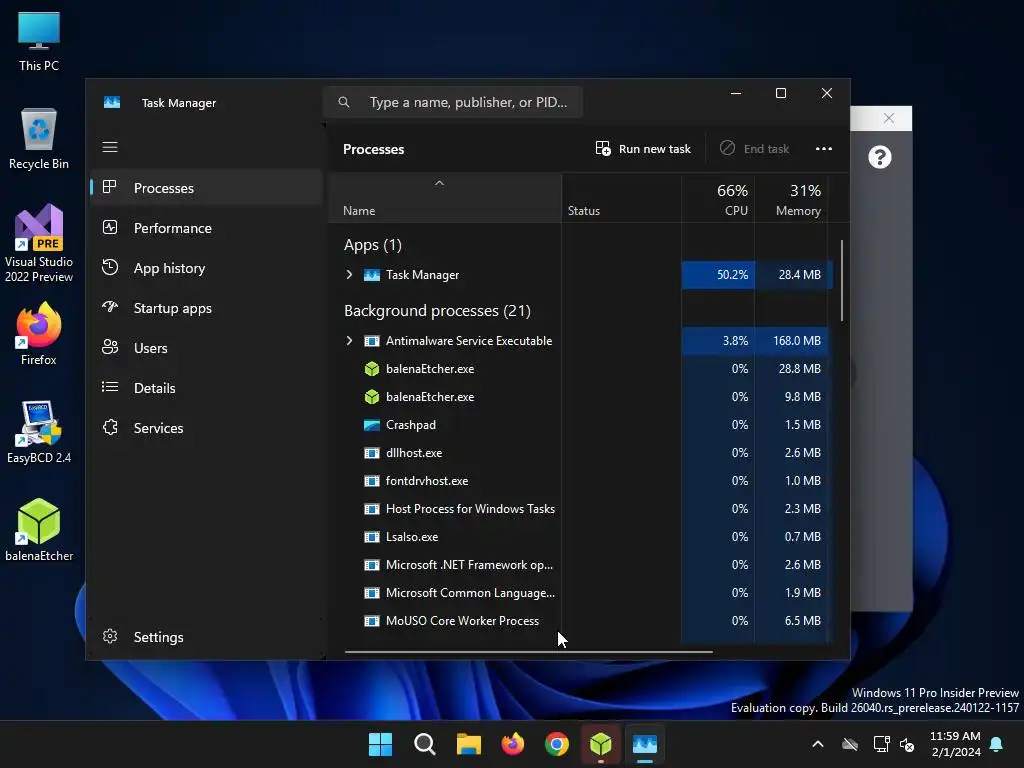Image resolution: width=1024 pixels, height=768 pixels.
Task: Click the help question mark in background window
Action: 880,157
